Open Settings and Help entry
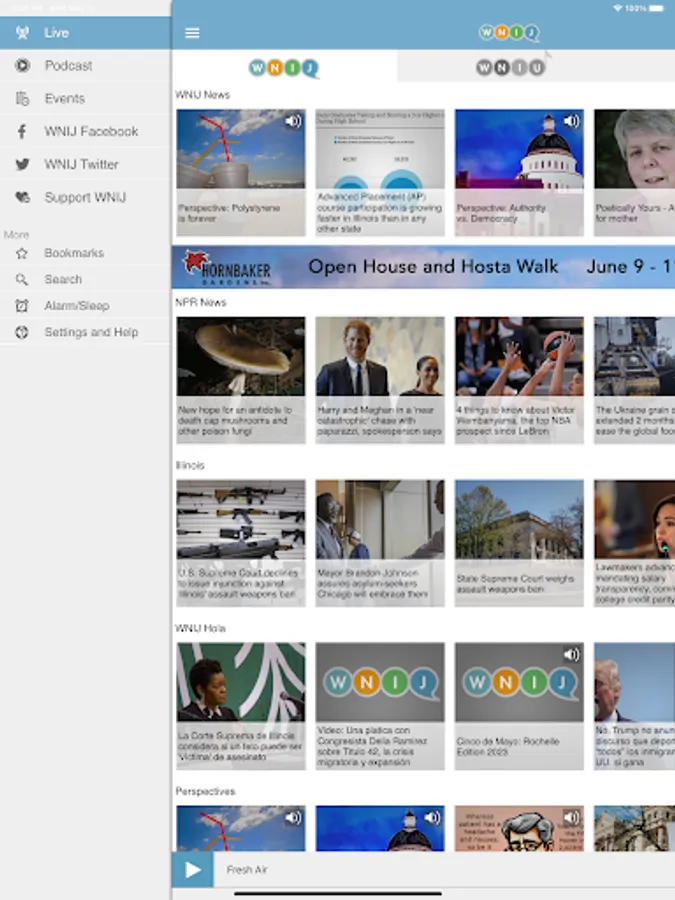675x900 pixels. [x=85, y=332]
